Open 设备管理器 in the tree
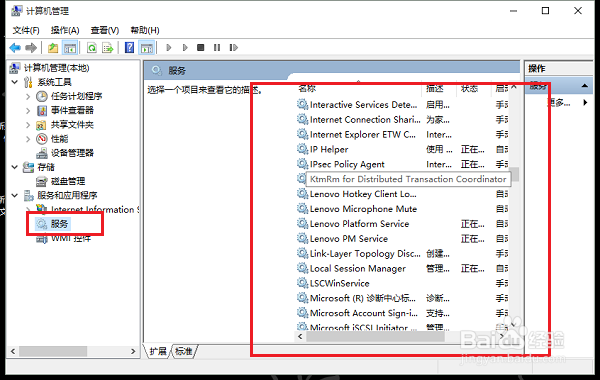This screenshot has width=600, height=380. (x=72, y=153)
